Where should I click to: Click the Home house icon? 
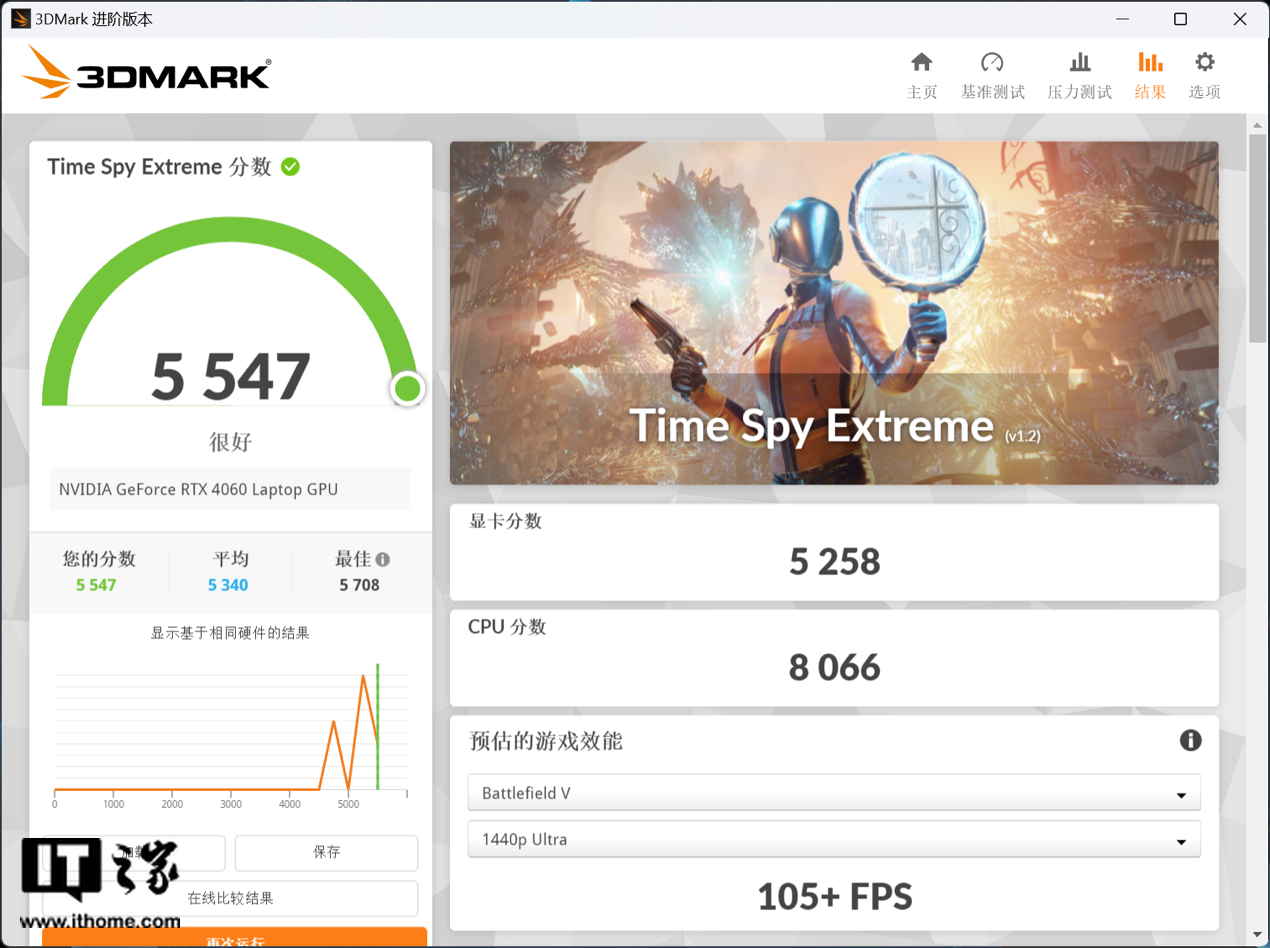[x=921, y=62]
